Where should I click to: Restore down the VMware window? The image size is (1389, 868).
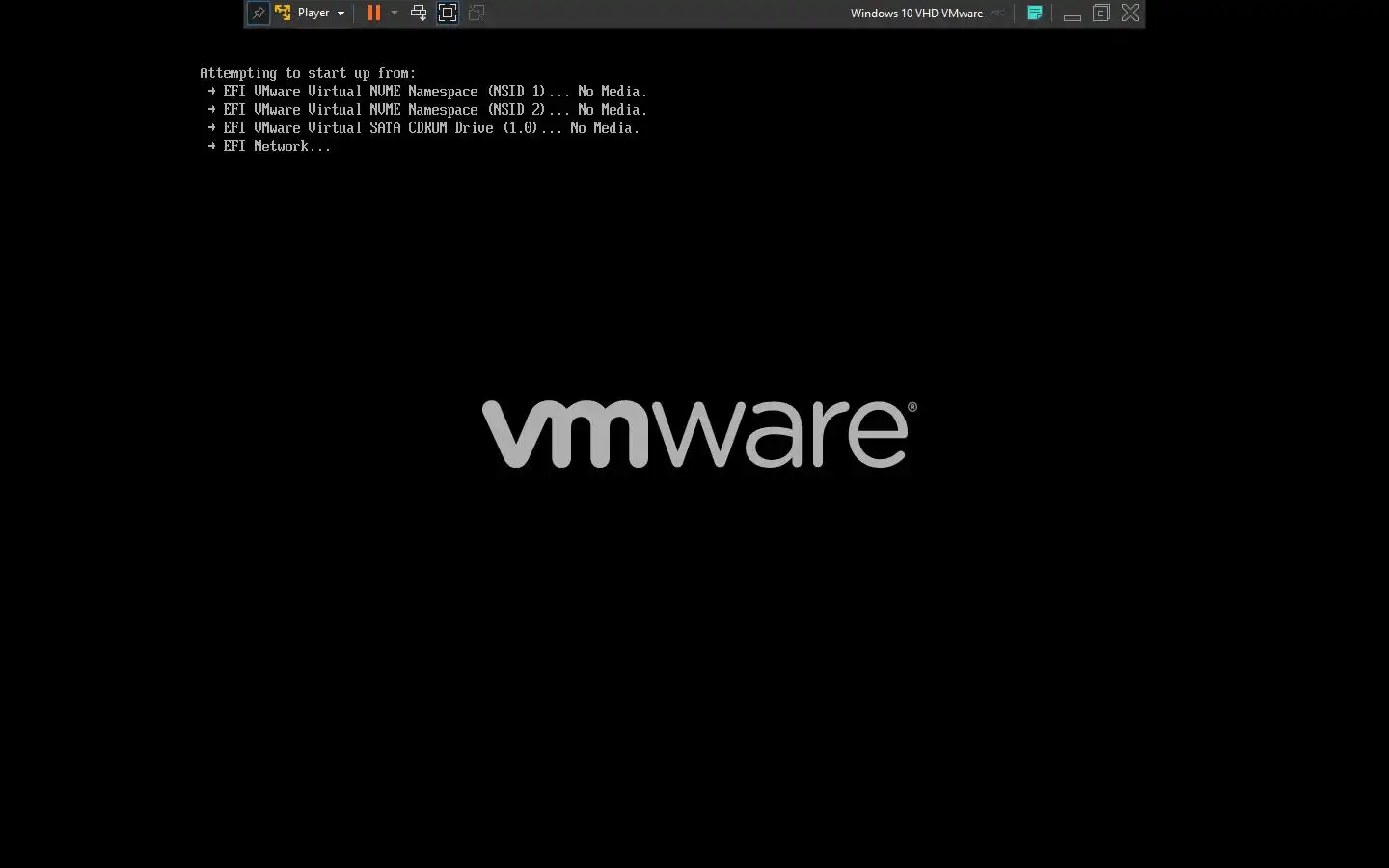pyautogui.click(x=1102, y=14)
